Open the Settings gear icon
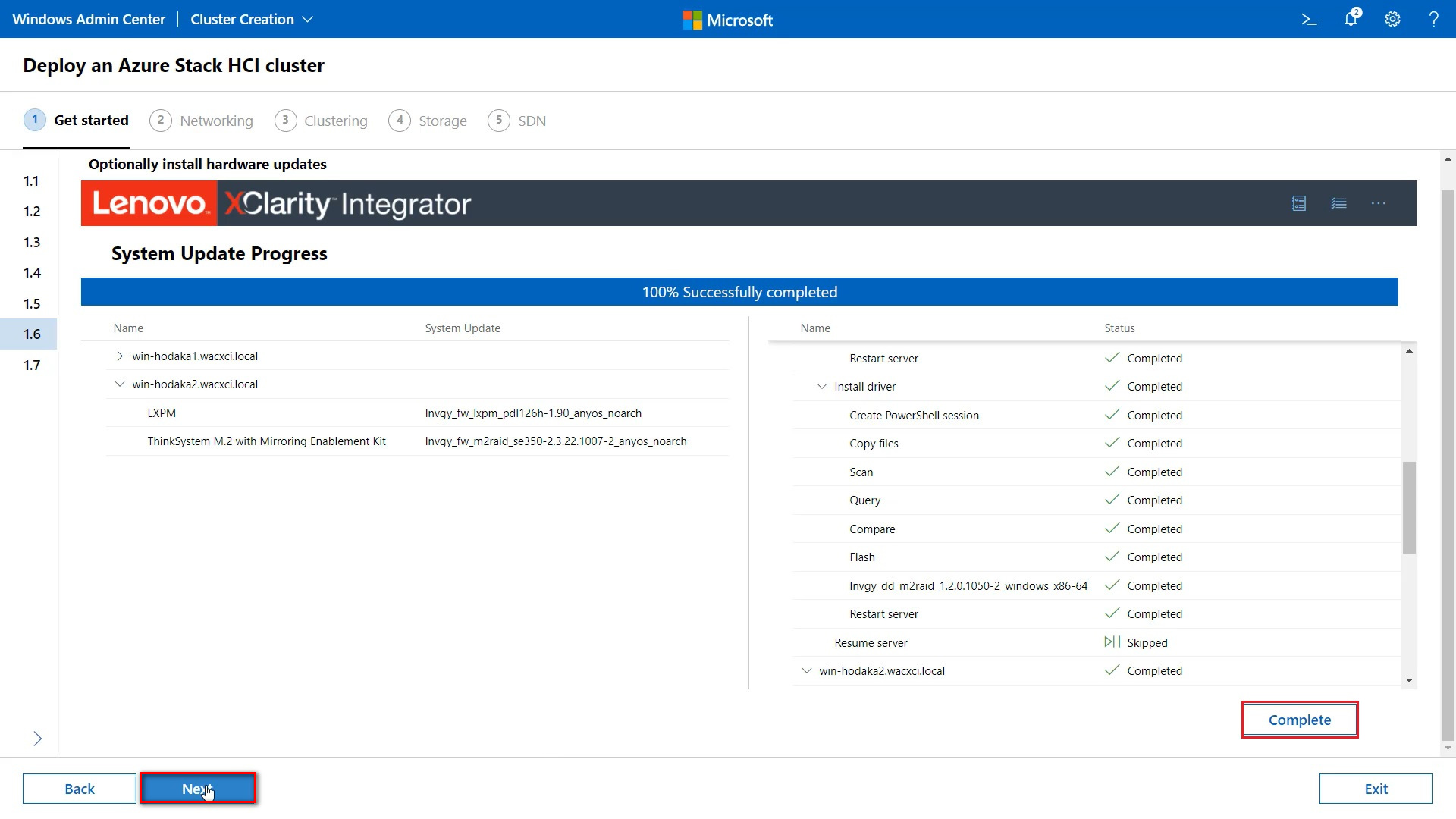Screen dimensions: 1456x819 pyautogui.click(x=1392, y=19)
